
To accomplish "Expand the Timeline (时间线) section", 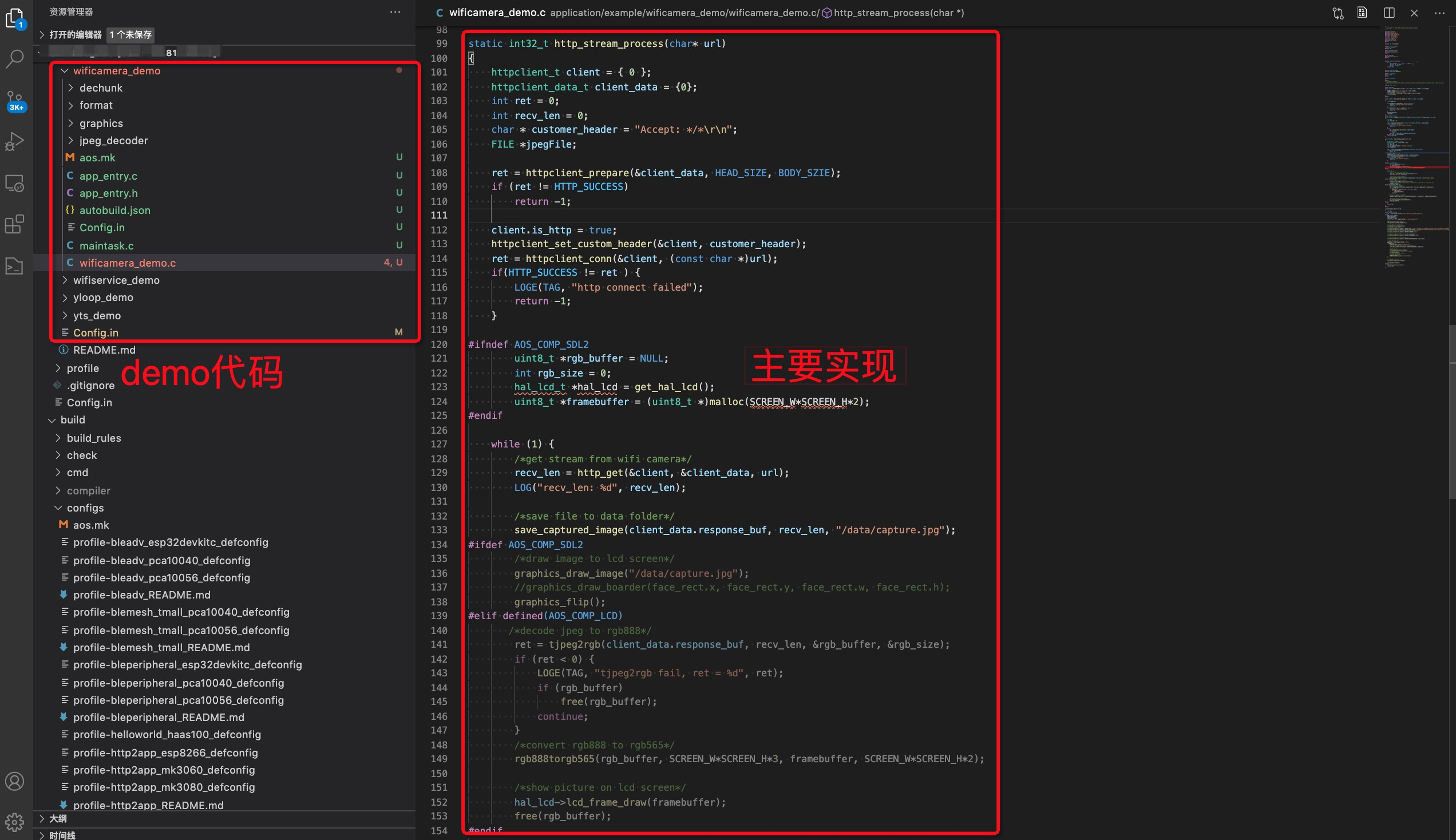I will pyautogui.click(x=42, y=835).
